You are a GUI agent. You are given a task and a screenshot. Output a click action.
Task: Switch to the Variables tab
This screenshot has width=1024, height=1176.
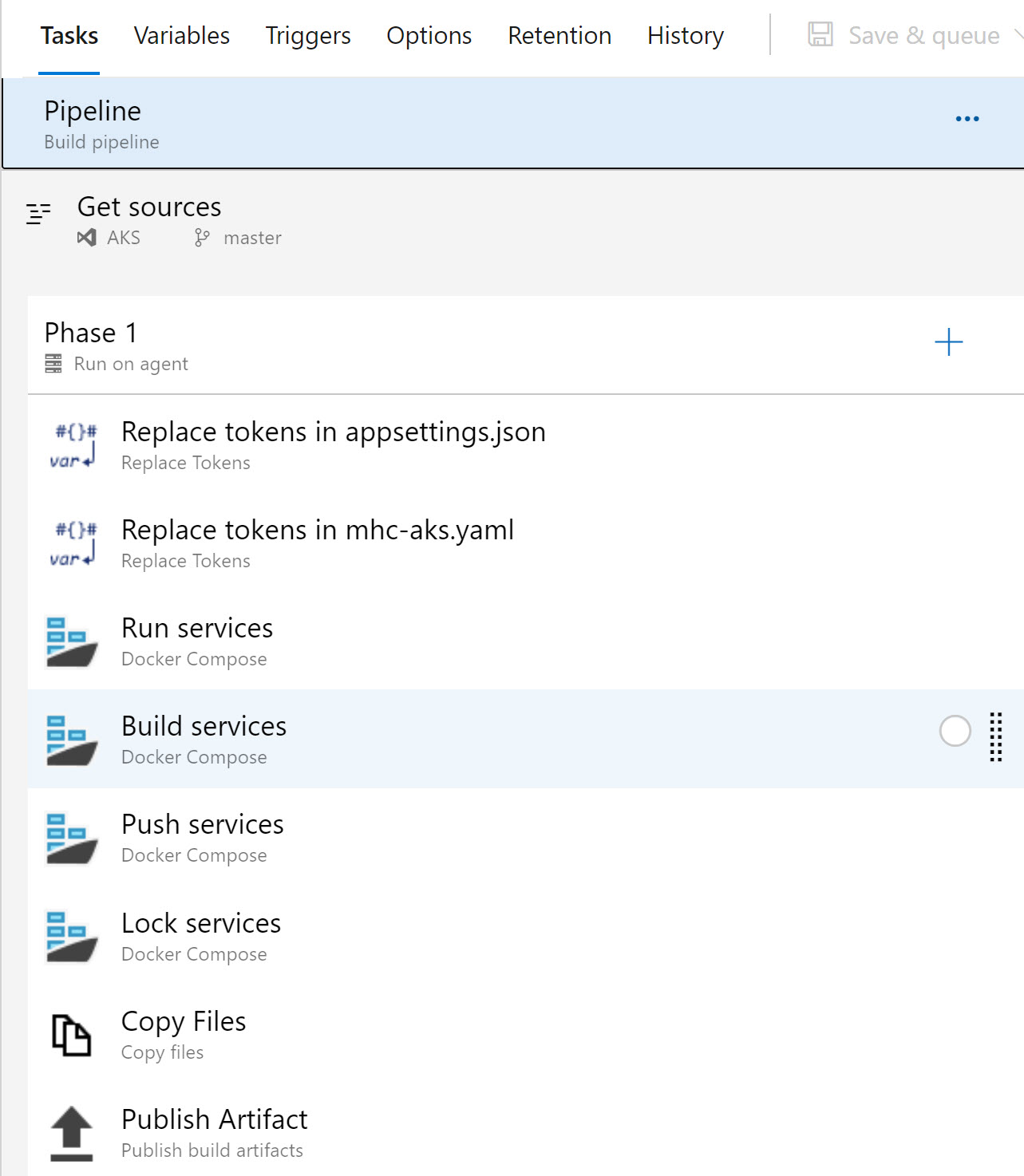[x=181, y=35]
